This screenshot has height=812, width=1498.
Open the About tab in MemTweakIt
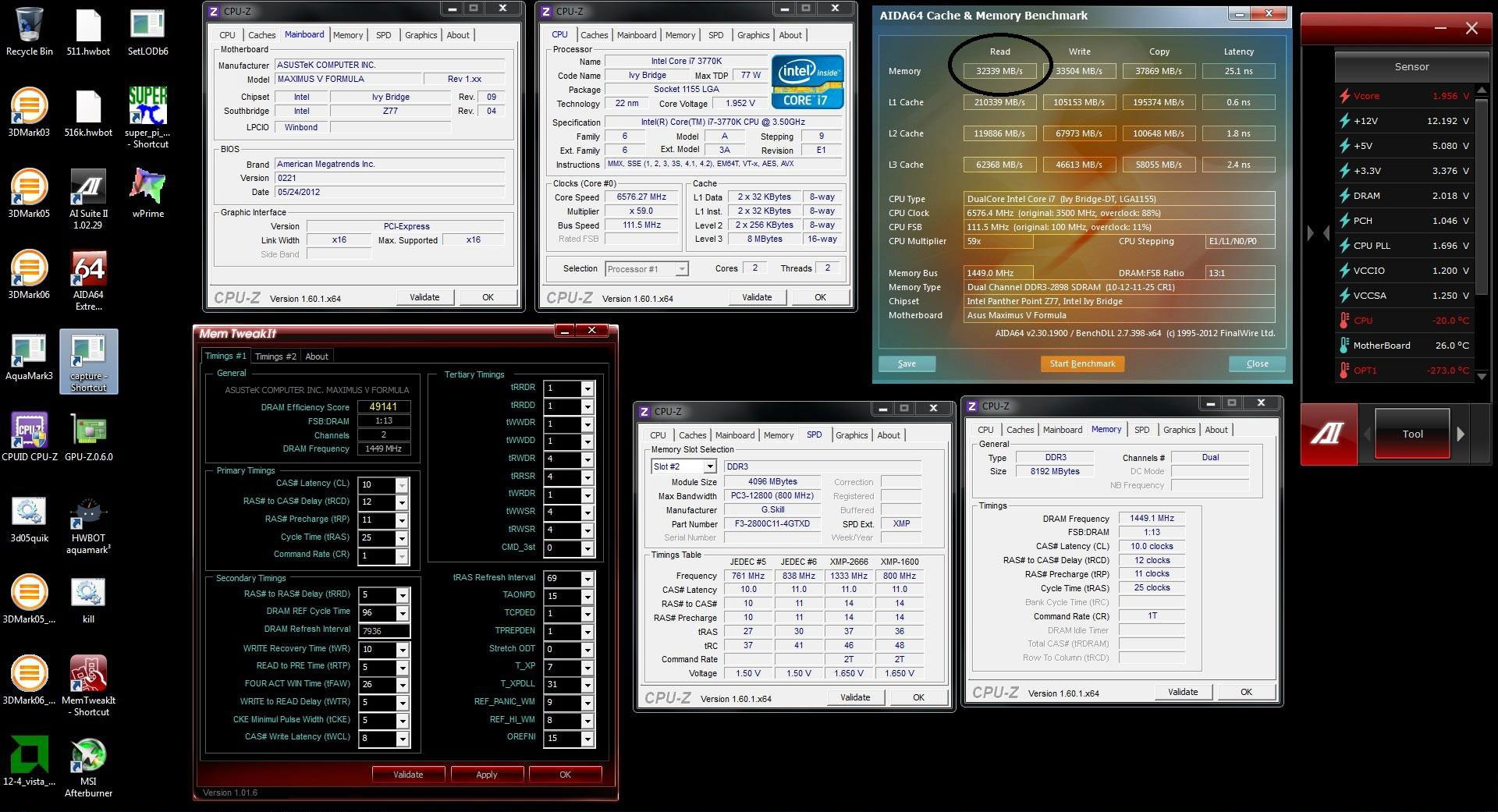[x=317, y=356]
